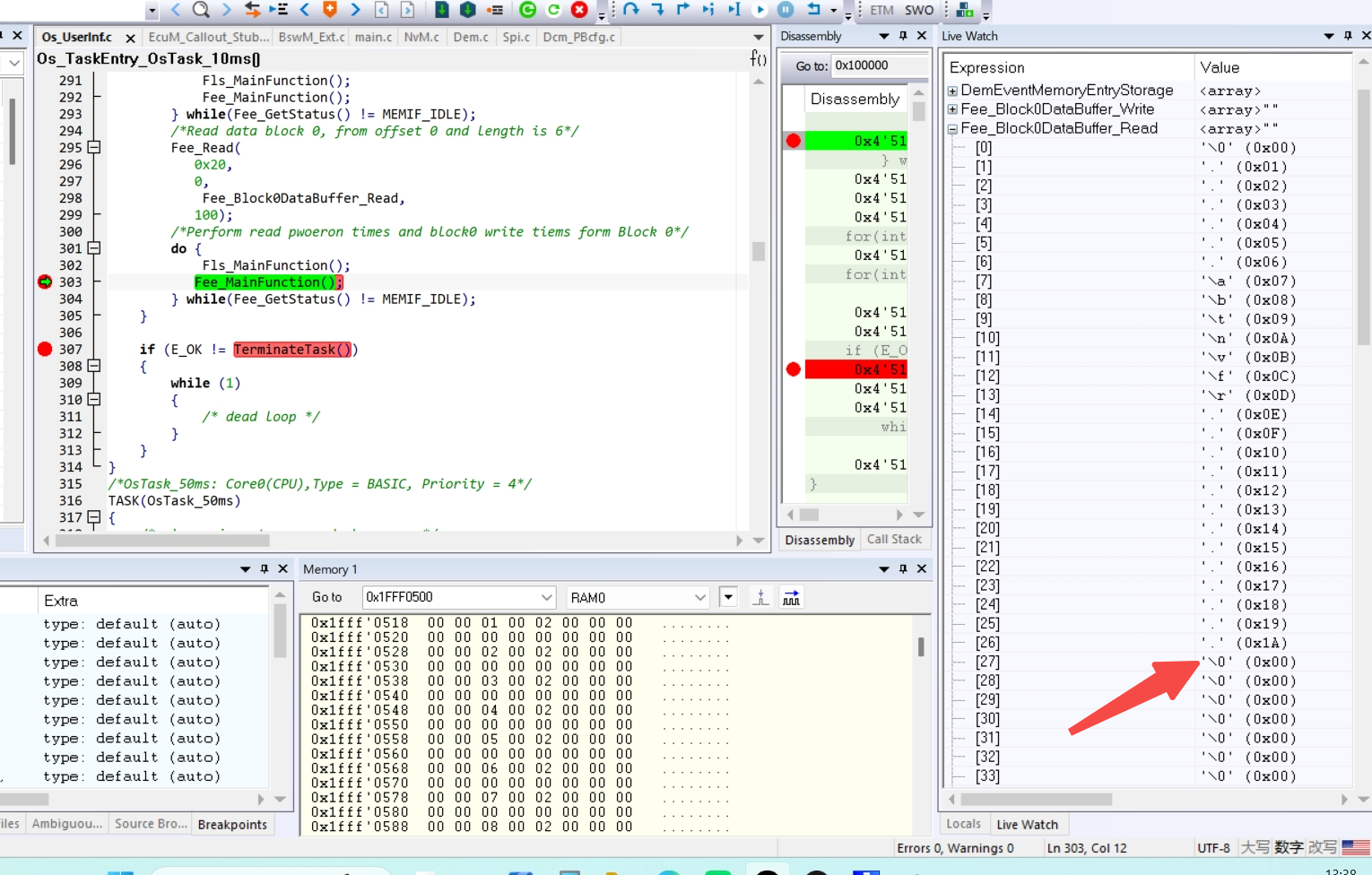This screenshot has height=875, width=1372.
Task: Open the Call Stack tab
Action: pyautogui.click(x=894, y=539)
